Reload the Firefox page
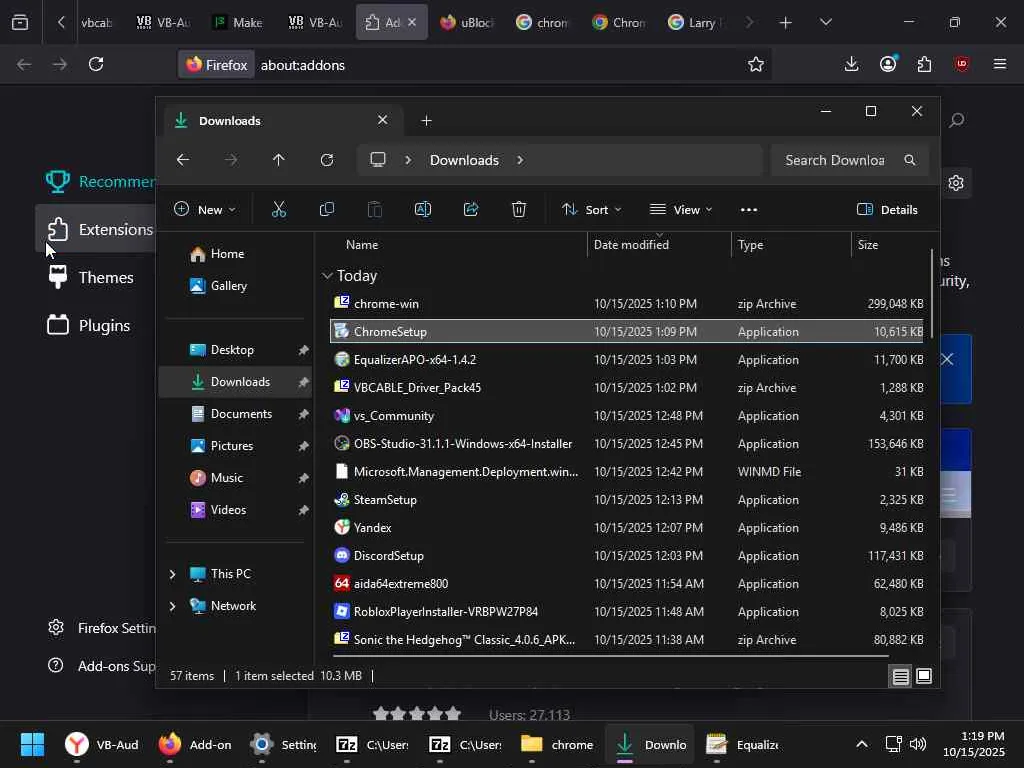The height and width of the screenshot is (768, 1024). pos(96,64)
